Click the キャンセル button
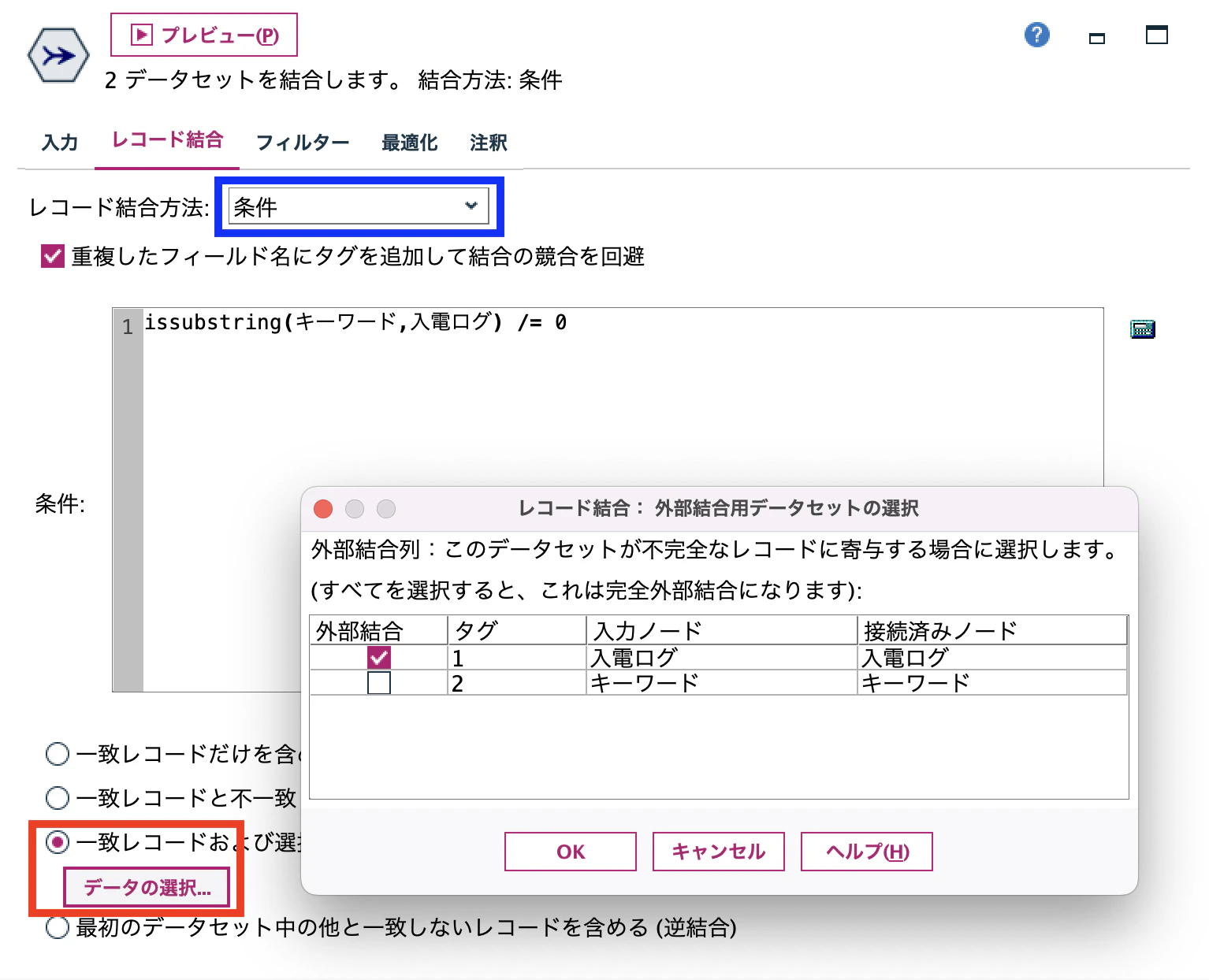This screenshot has height=980, width=1209. point(719,852)
